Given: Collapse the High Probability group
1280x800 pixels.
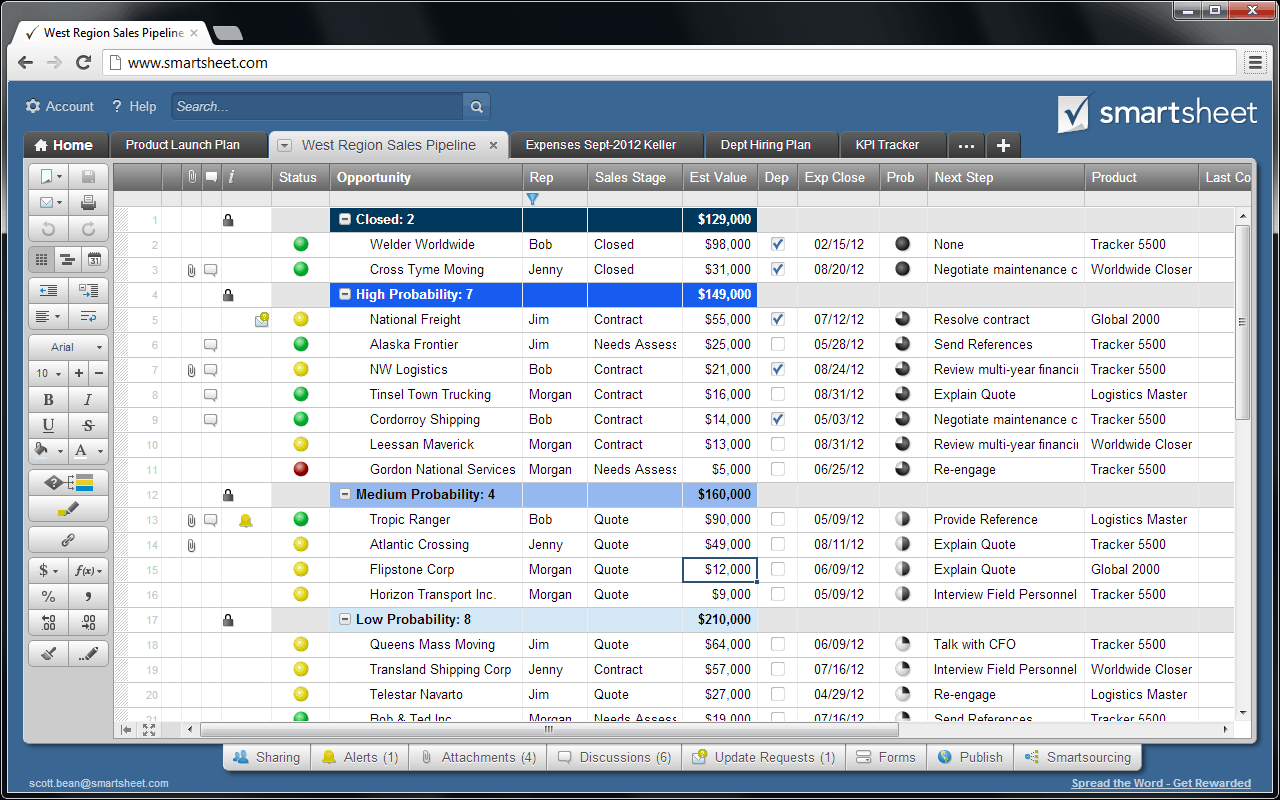Looking at the screenshot, I should [345, 295].
